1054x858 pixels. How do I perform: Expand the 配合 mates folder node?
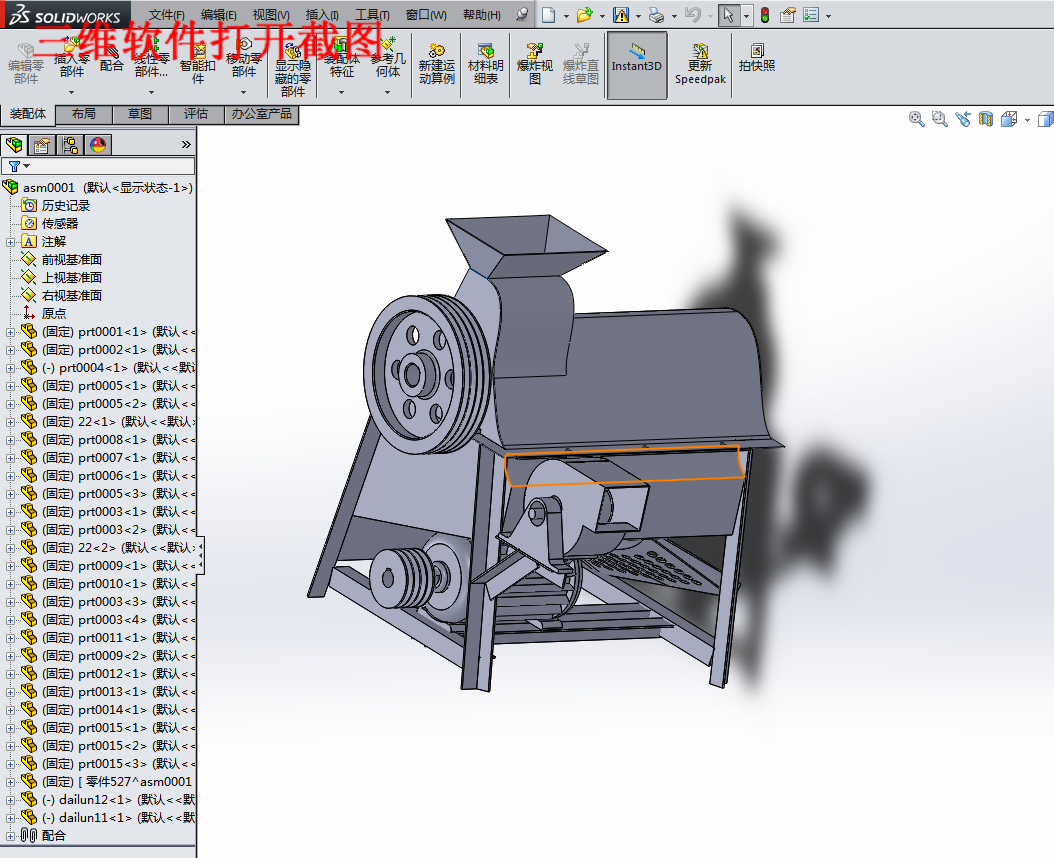[x=10, y=836]
